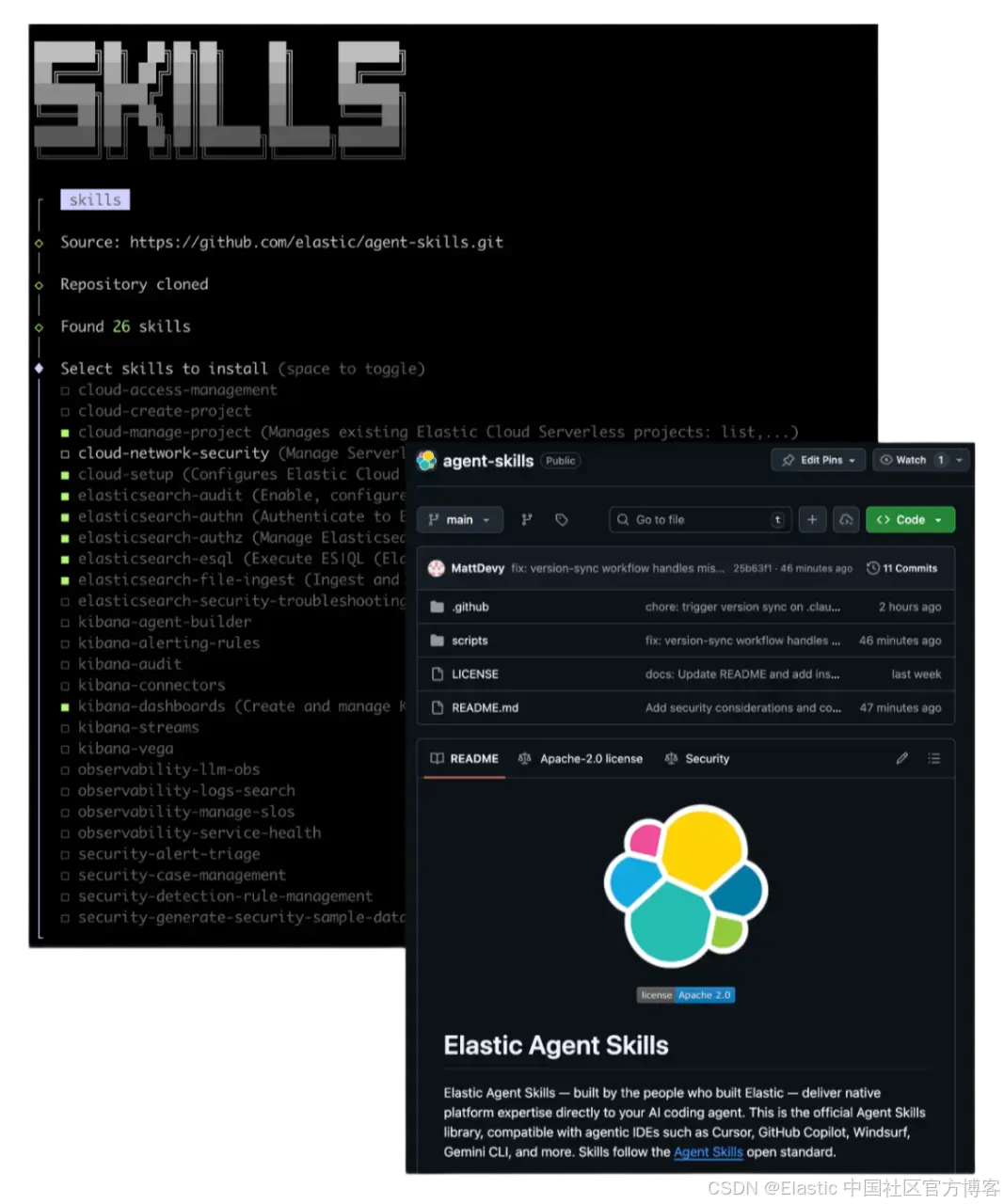The image size is (1004, 1204).
Task: Open the green Code dropdown
Action: point(910,519)
